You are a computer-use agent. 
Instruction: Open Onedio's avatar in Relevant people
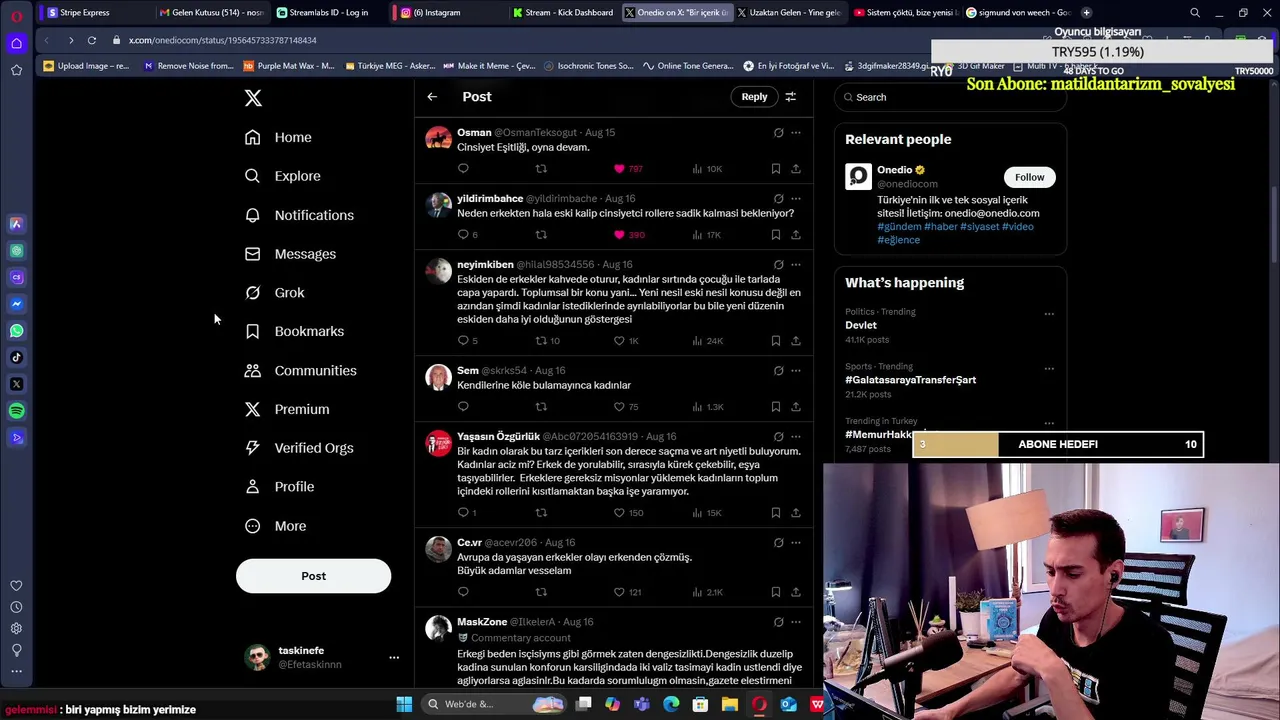858,176
